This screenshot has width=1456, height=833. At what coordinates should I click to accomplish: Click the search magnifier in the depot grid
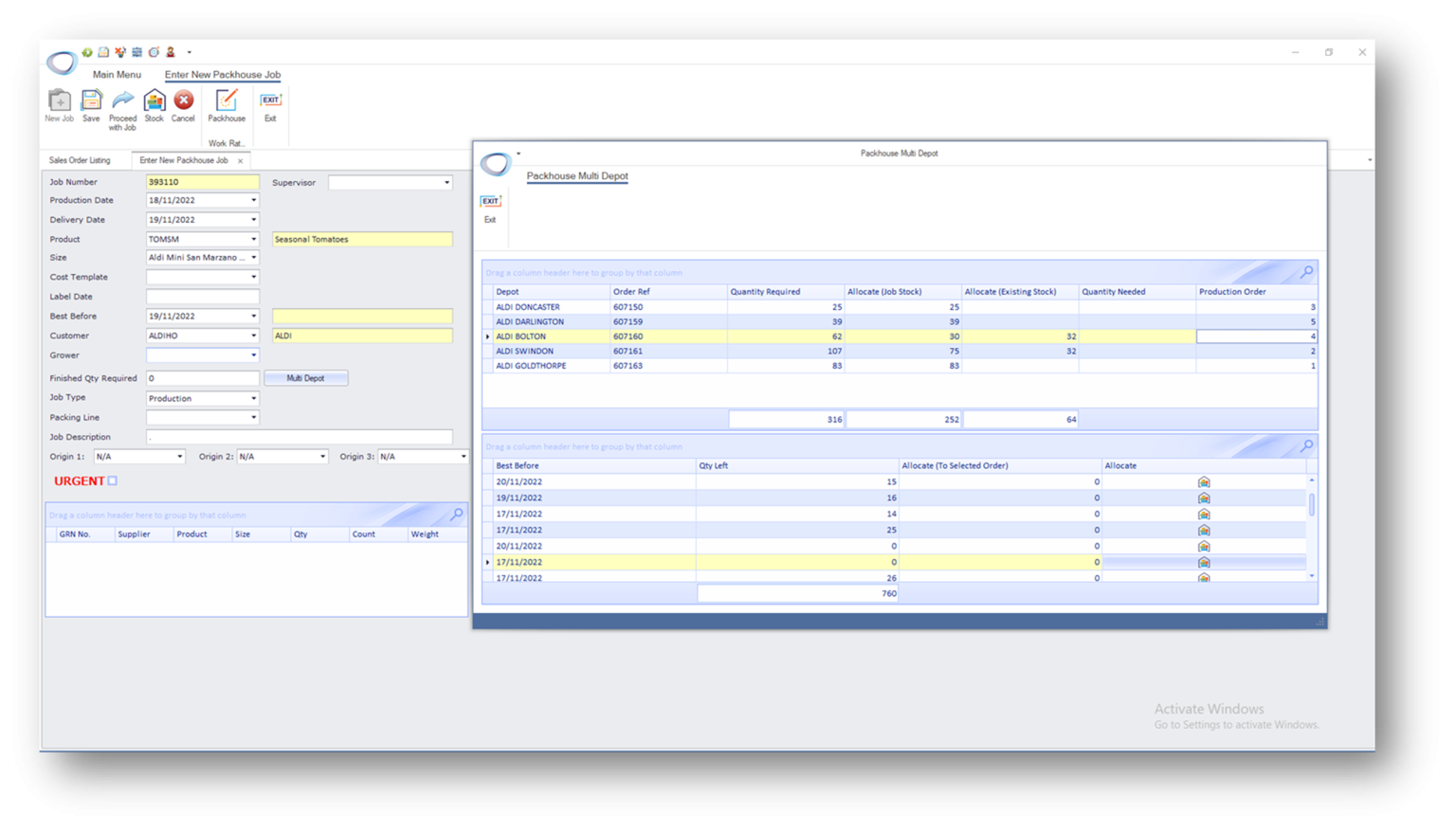point(1306,272)
